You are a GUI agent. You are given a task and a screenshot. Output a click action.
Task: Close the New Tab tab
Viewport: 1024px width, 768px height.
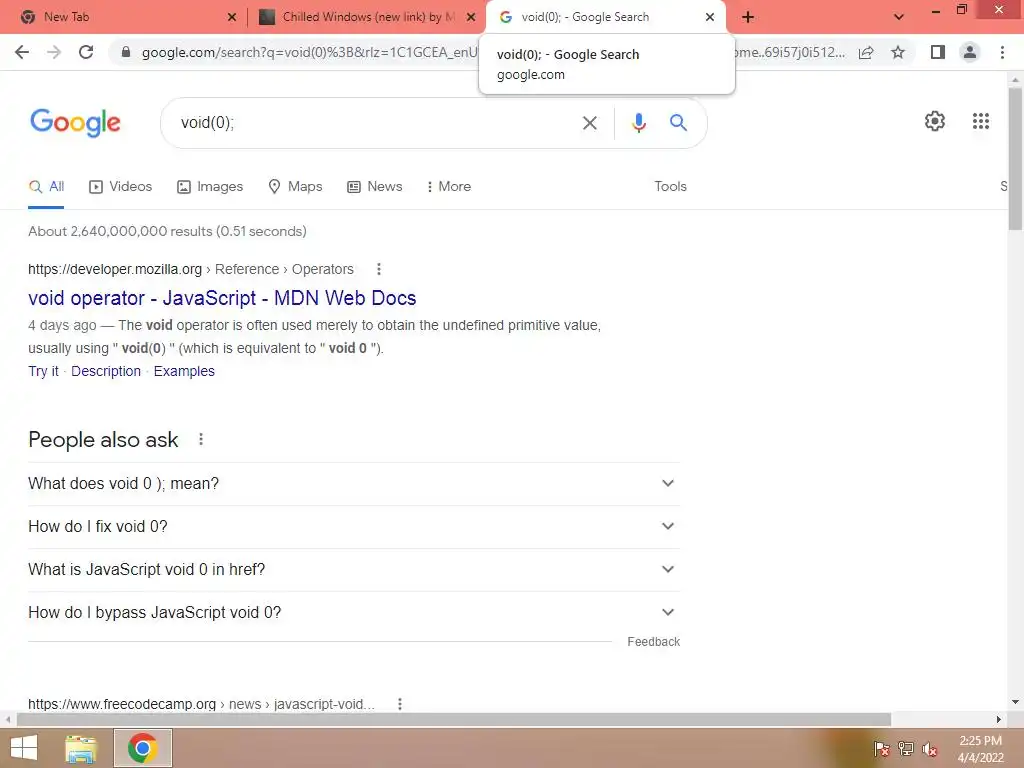pyautogui.click(x=232, y=17)
